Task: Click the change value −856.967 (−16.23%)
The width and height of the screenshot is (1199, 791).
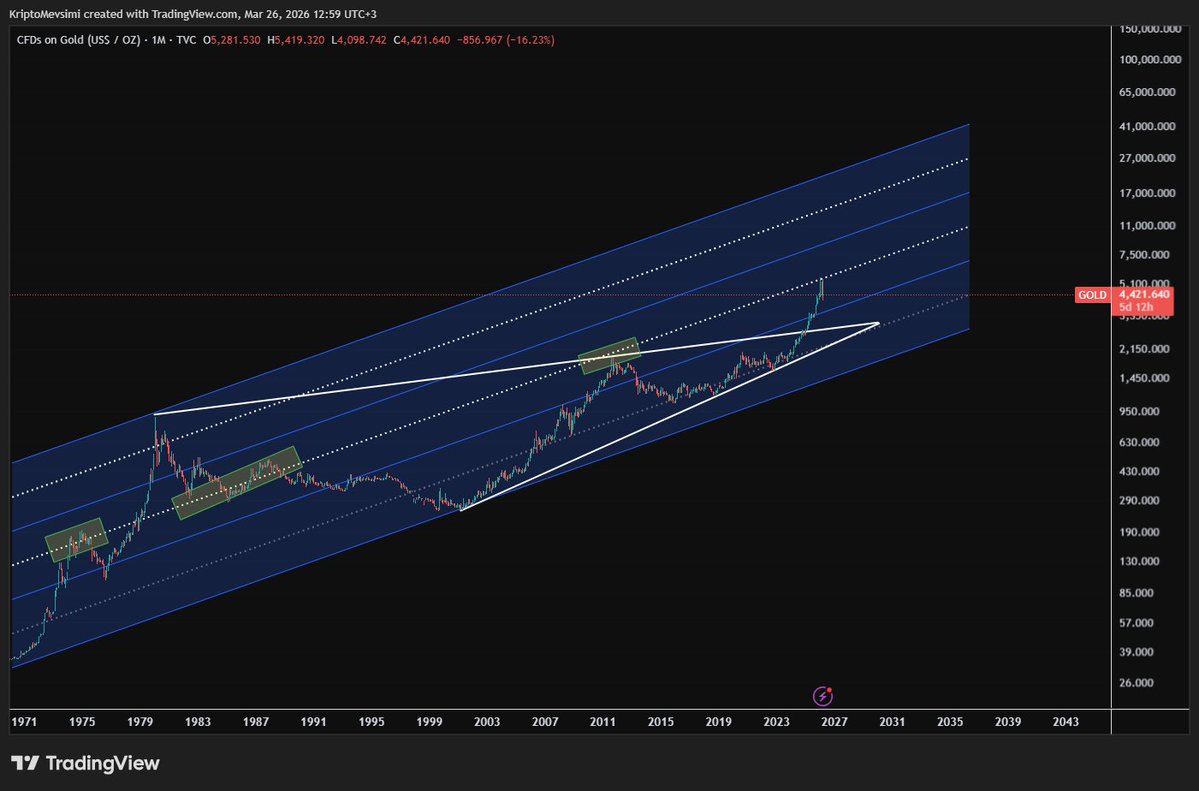Action: pyautogui.click(x=505, y=40)
